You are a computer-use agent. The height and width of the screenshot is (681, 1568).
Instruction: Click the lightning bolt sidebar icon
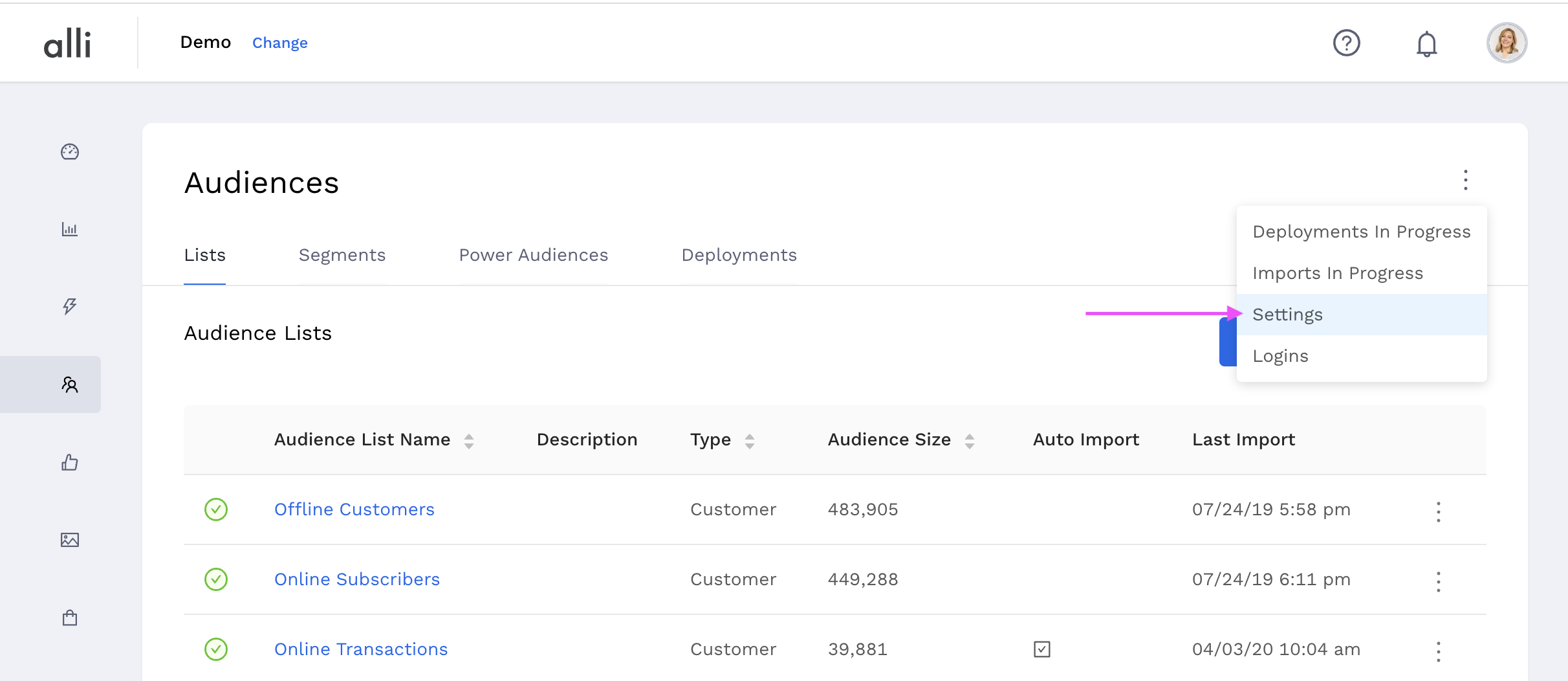click(70, 306)
